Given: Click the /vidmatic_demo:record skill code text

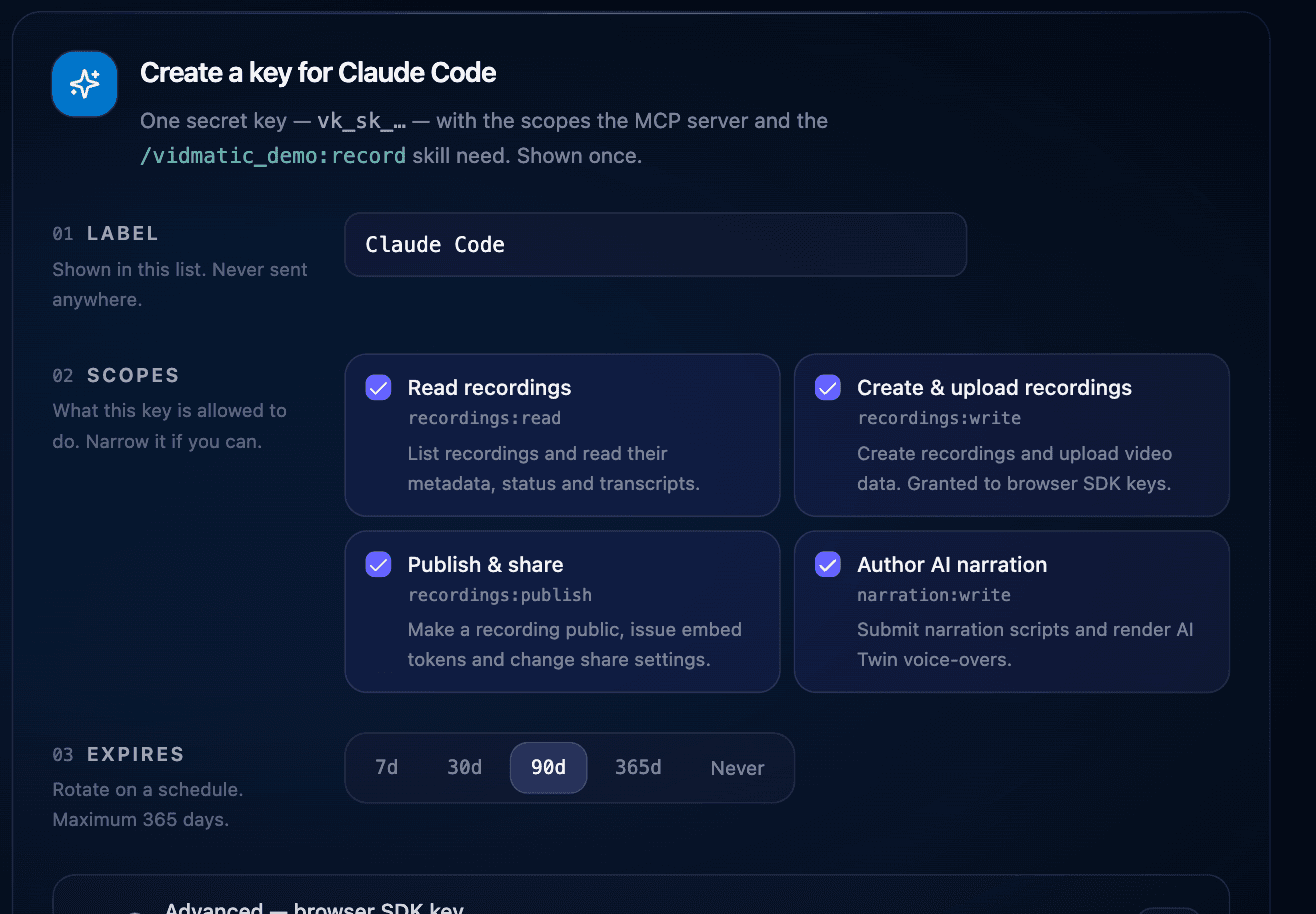Looking at the screenshot, I should pos(273,156).
